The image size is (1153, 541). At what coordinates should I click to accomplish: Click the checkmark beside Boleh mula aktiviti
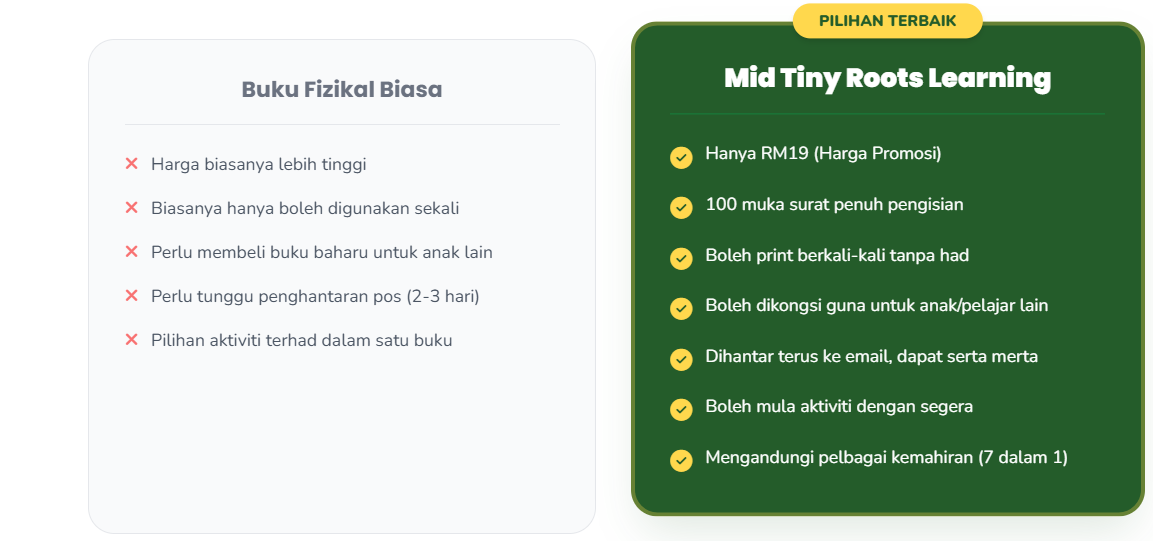(681, 410)
